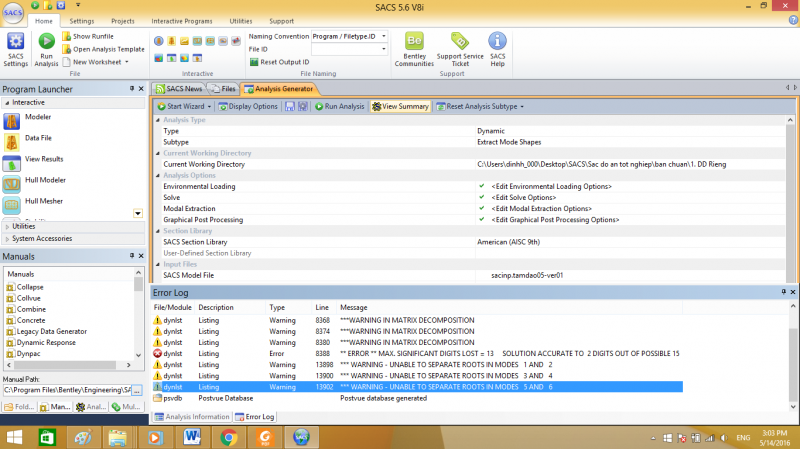Click the green Run Analysis ribbon button
800x449 pixels.
[x=46, y=49]
